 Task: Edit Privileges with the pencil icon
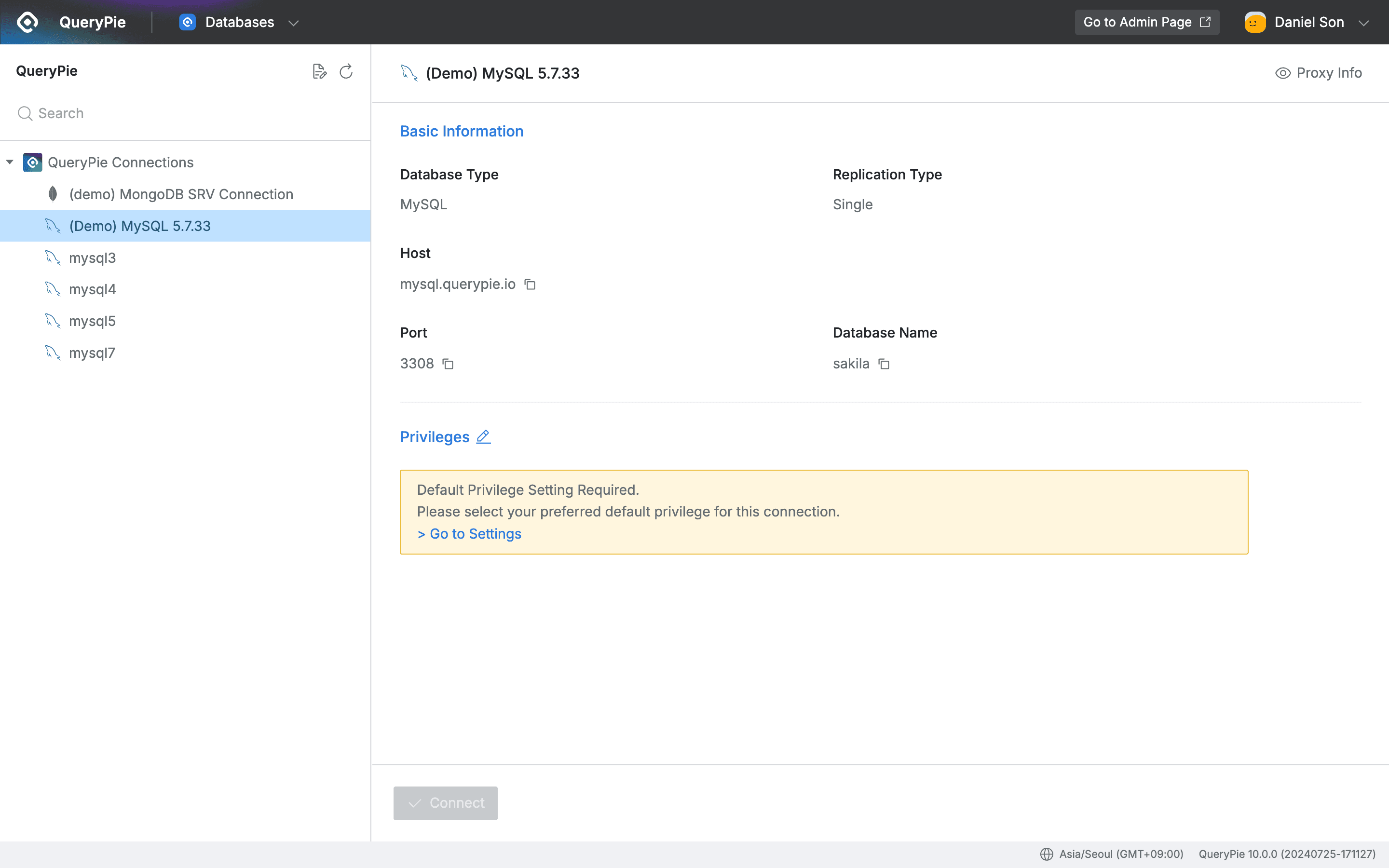[x=483, y=436]
